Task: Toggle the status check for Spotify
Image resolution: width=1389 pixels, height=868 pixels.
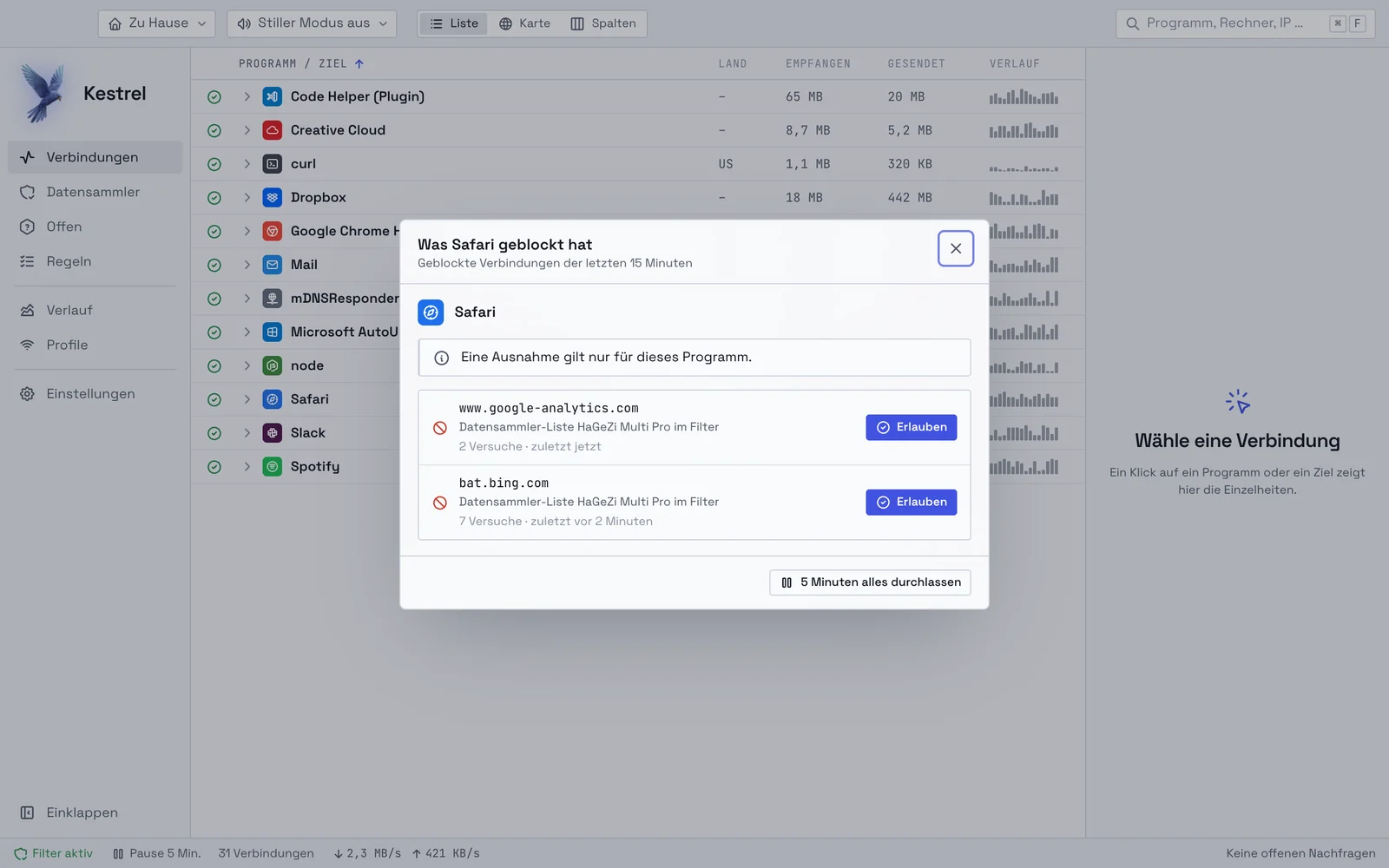Action: click(214, 467)
